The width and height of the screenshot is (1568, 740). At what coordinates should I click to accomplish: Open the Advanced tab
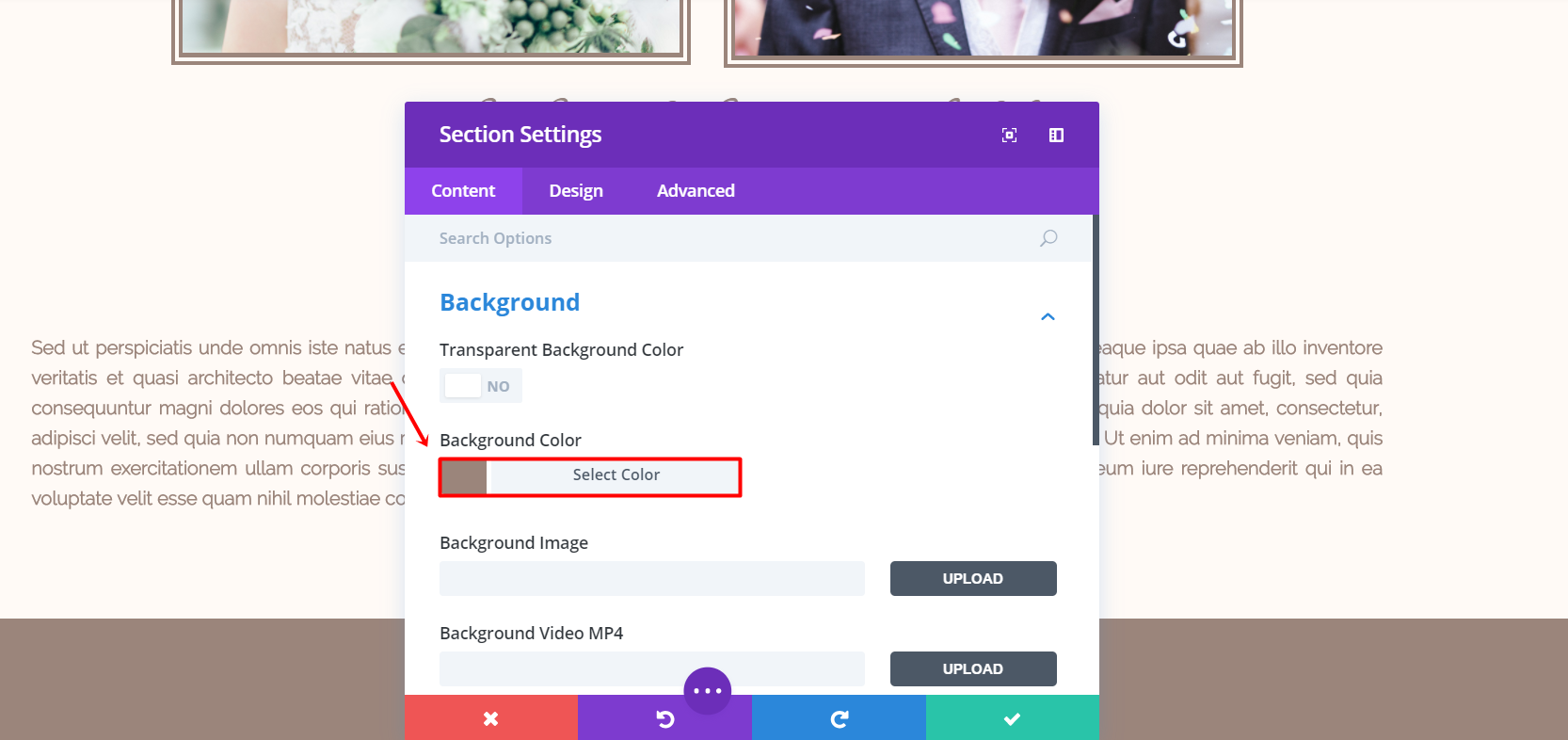(696, 191)
